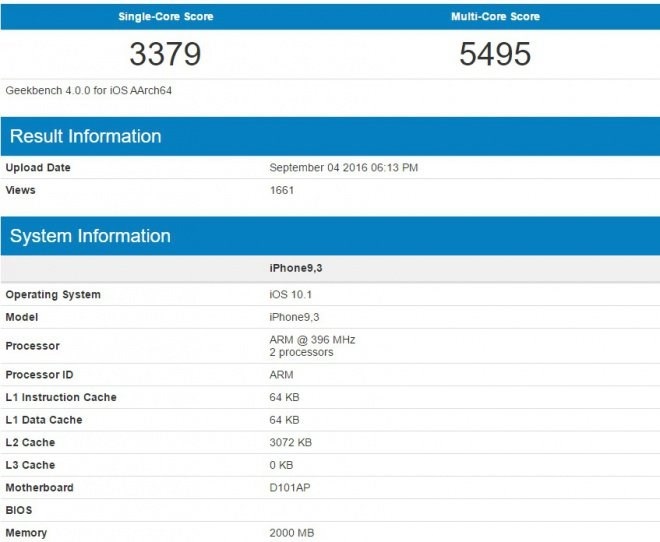Image resolution: width=660 pixels, height=542 pixels.
Task: Click the Geekbench 4.0.0 for iOS AArch64 text
Action: click(x=88, y=90)
